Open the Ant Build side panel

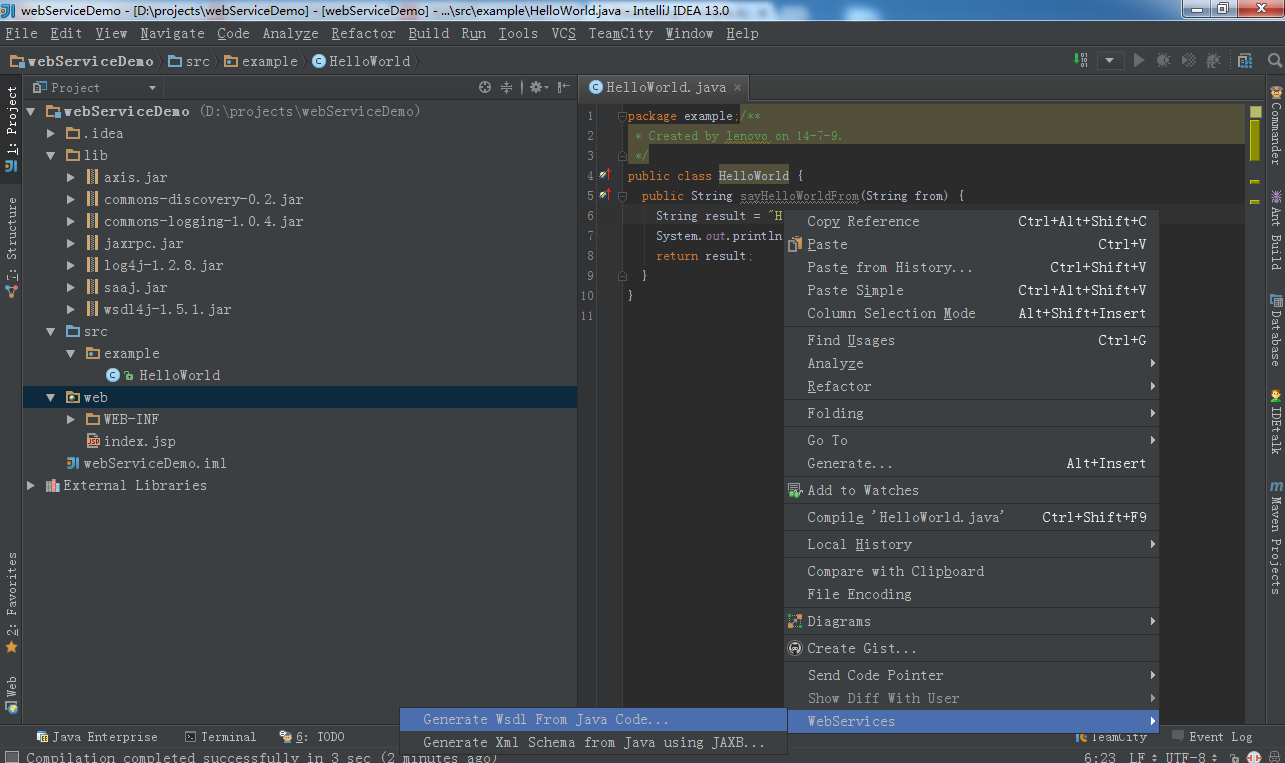1275,229
